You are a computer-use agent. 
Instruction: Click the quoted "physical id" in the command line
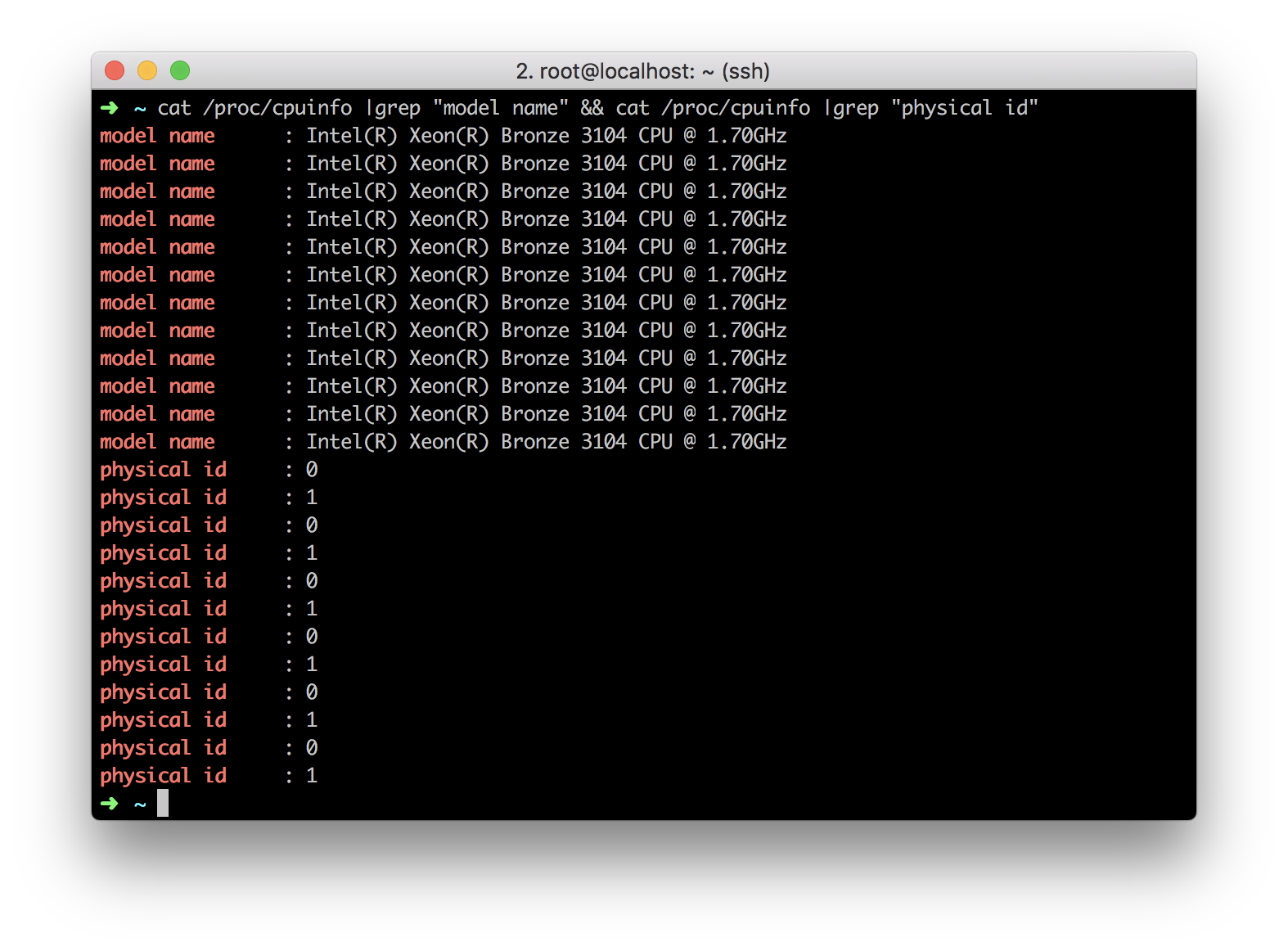tap(965, 109)
